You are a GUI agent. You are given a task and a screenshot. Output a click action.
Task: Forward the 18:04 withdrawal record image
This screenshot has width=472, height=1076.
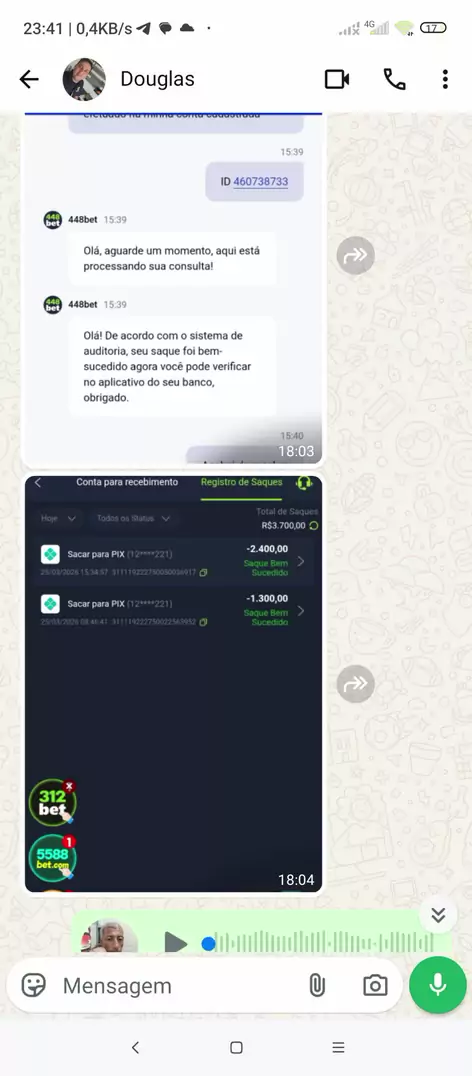click(355, 683)
